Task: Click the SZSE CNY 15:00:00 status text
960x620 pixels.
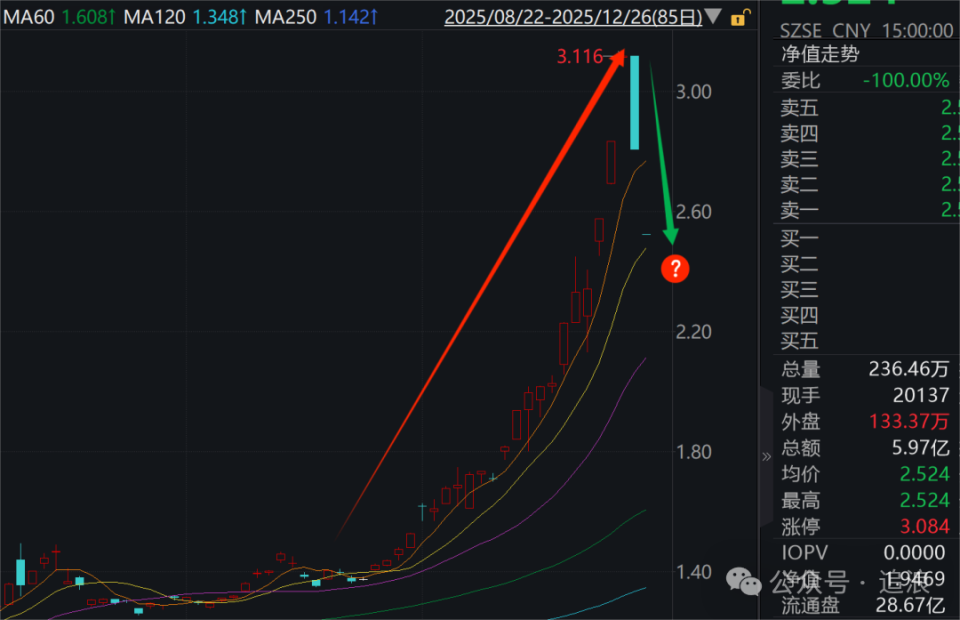Action: 866,30
